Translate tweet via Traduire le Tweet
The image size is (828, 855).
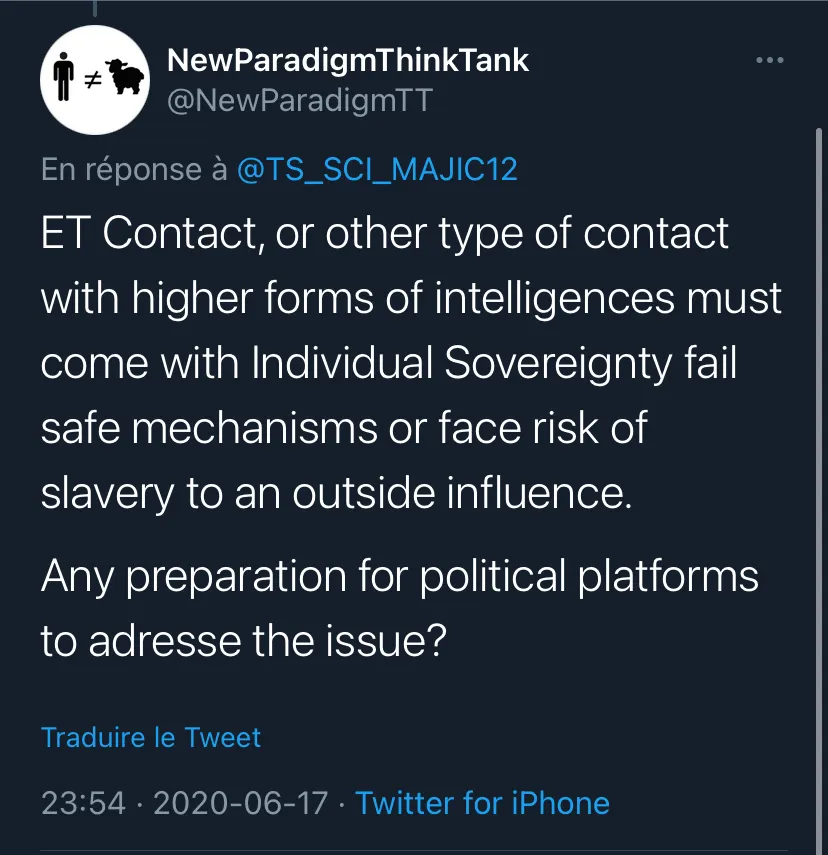click(x=151, y=738)
